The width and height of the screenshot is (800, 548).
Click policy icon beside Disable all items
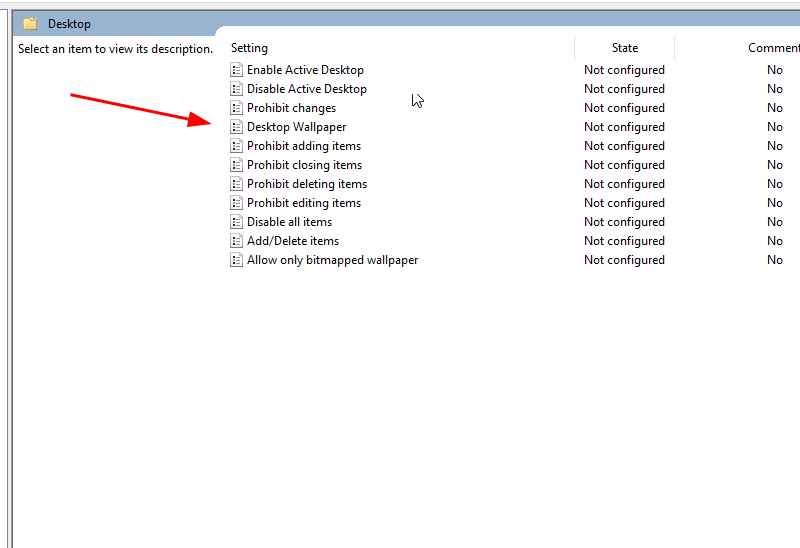(236, 222)
